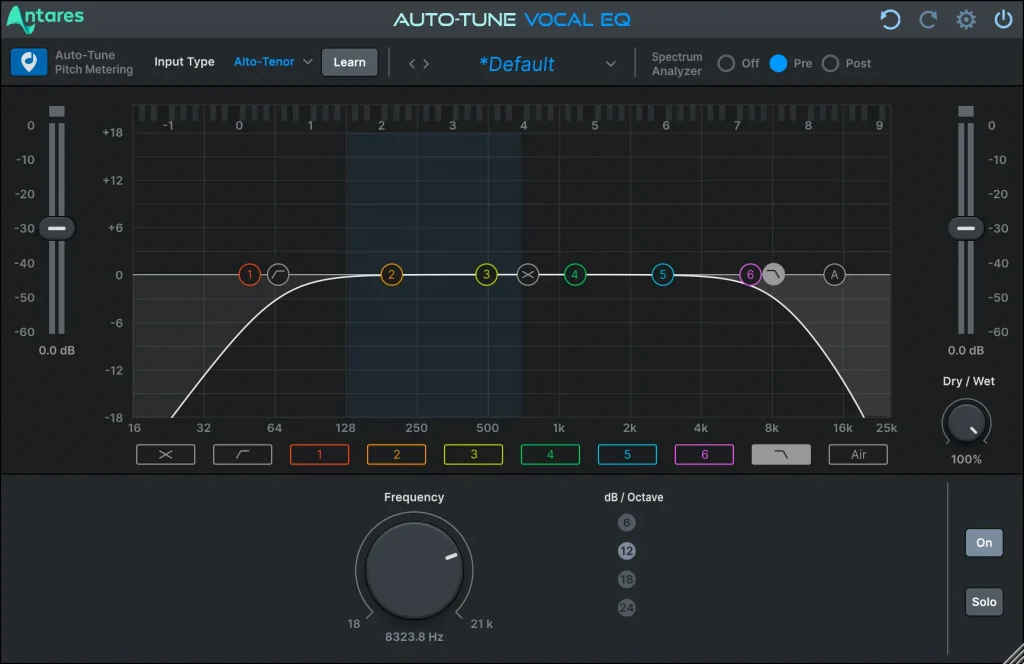
Task: Click the output gain slider handle
Action: (965, 227)
